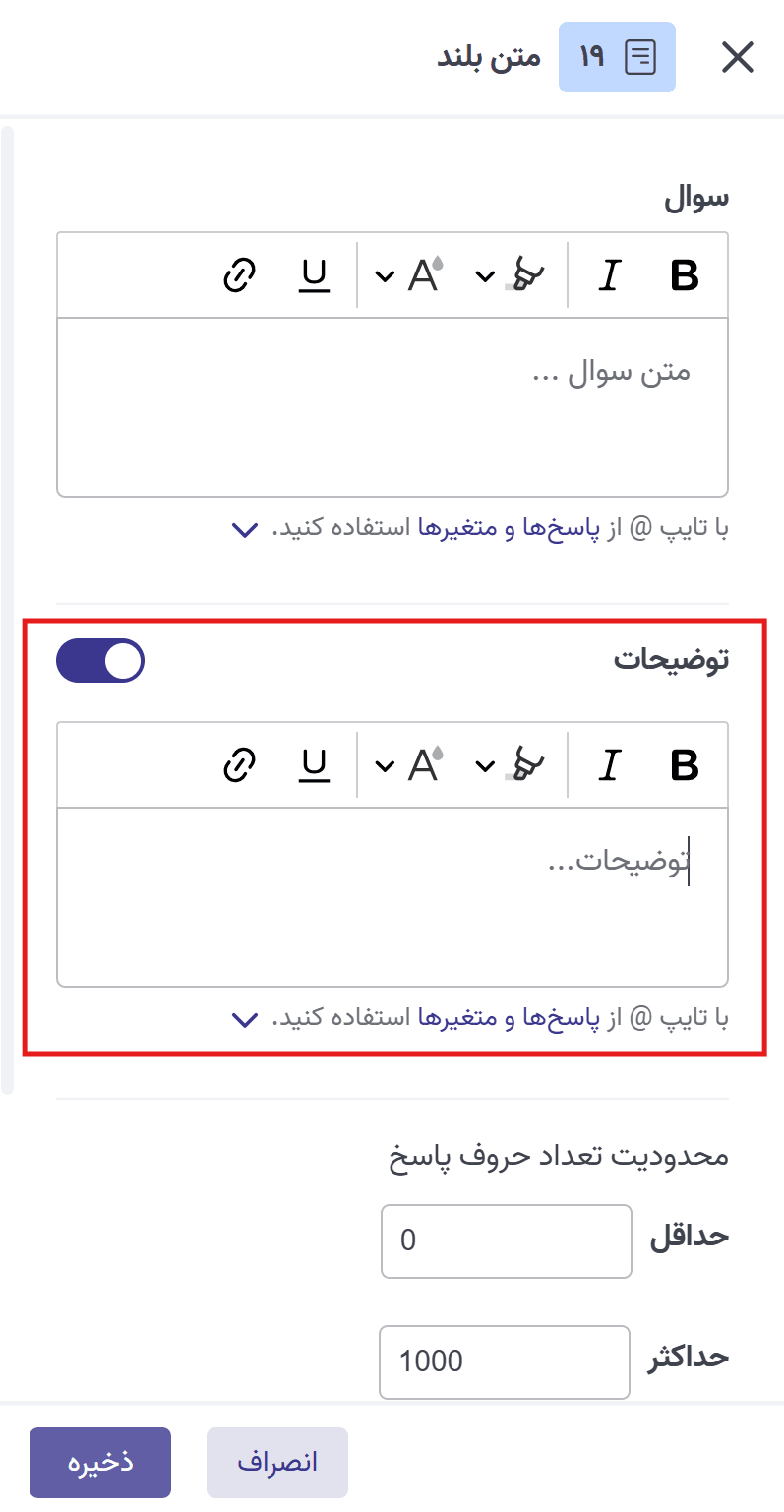Image resolution: width=784 pixels, height=1512 pixels.
Task: Bold text in the توضیحات editor
Action: (686, 764)
